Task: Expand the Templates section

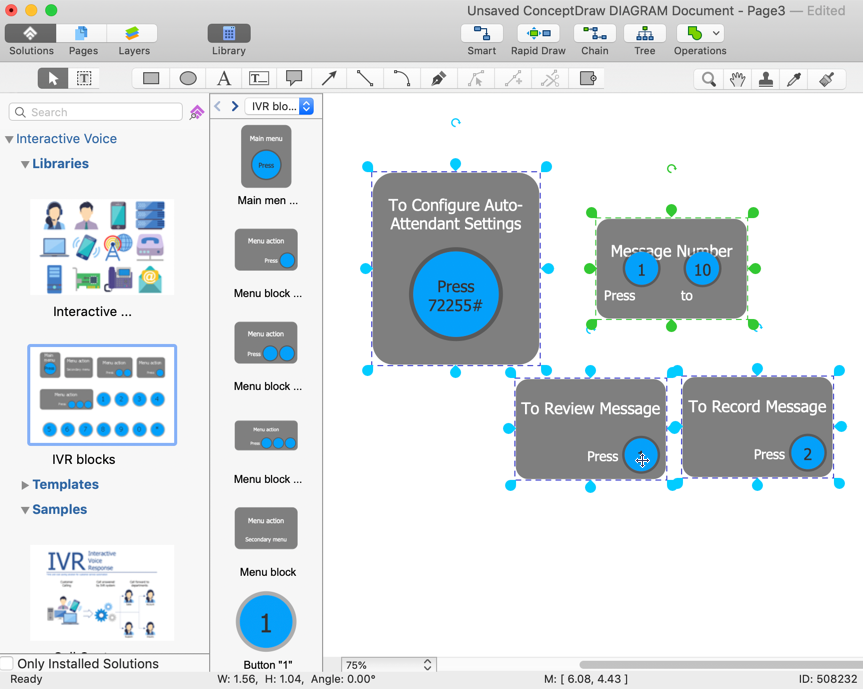Action: (25, 485)
